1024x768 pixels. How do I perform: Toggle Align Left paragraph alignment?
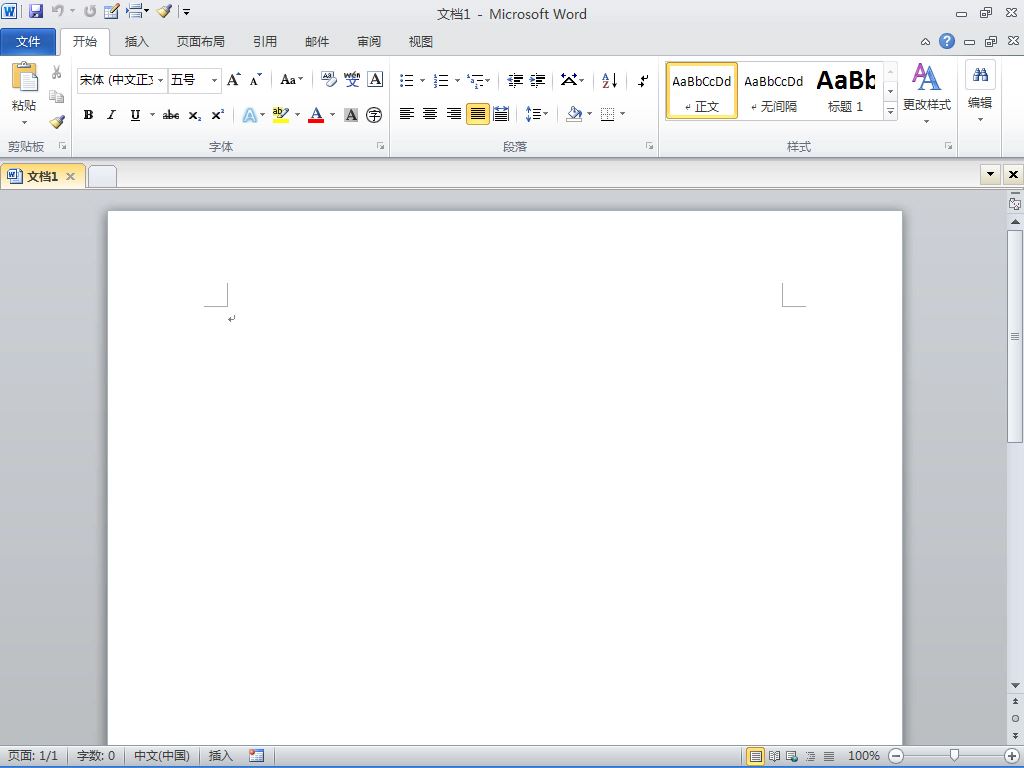(x=407, y=114)
